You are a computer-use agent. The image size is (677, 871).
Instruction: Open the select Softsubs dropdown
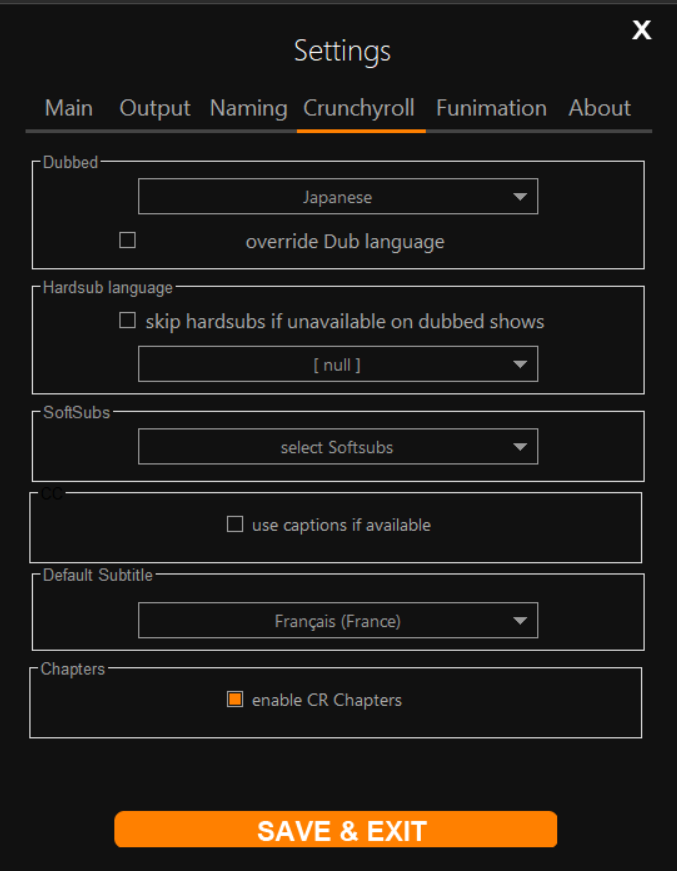pyautogui.click(x=338, y=446)
